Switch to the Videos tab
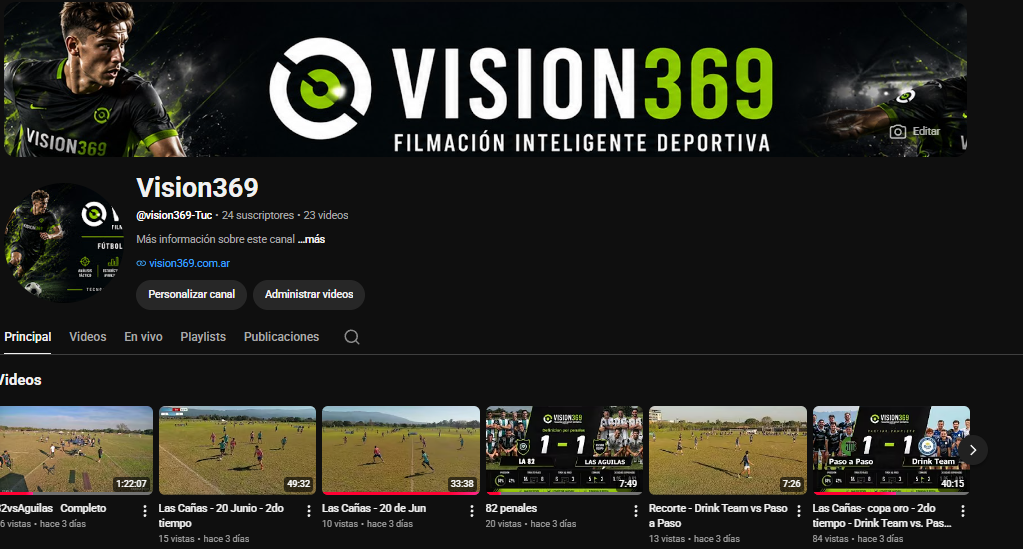The image size is (1023, 549). click(87, 337)
